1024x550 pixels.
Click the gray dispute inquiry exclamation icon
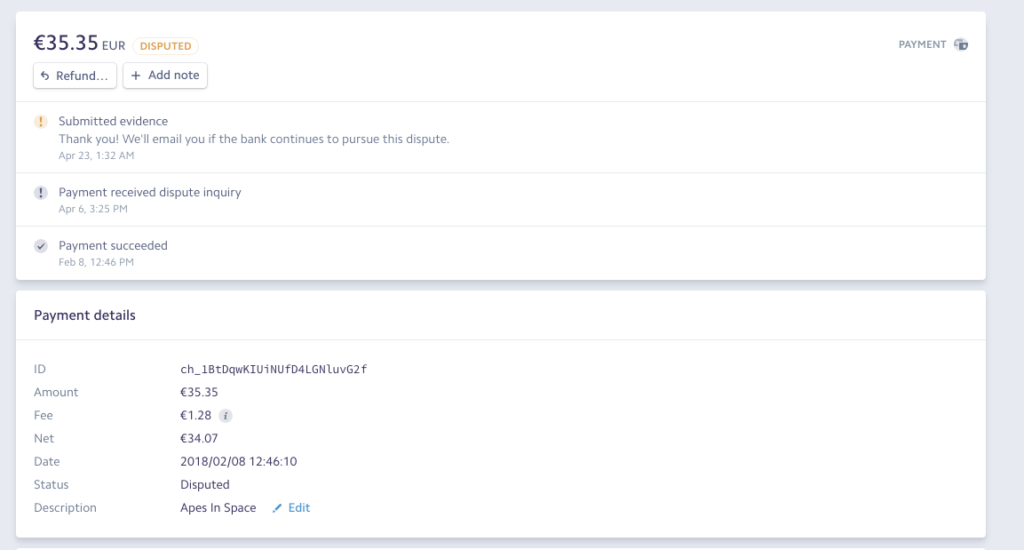coord(40,193)
